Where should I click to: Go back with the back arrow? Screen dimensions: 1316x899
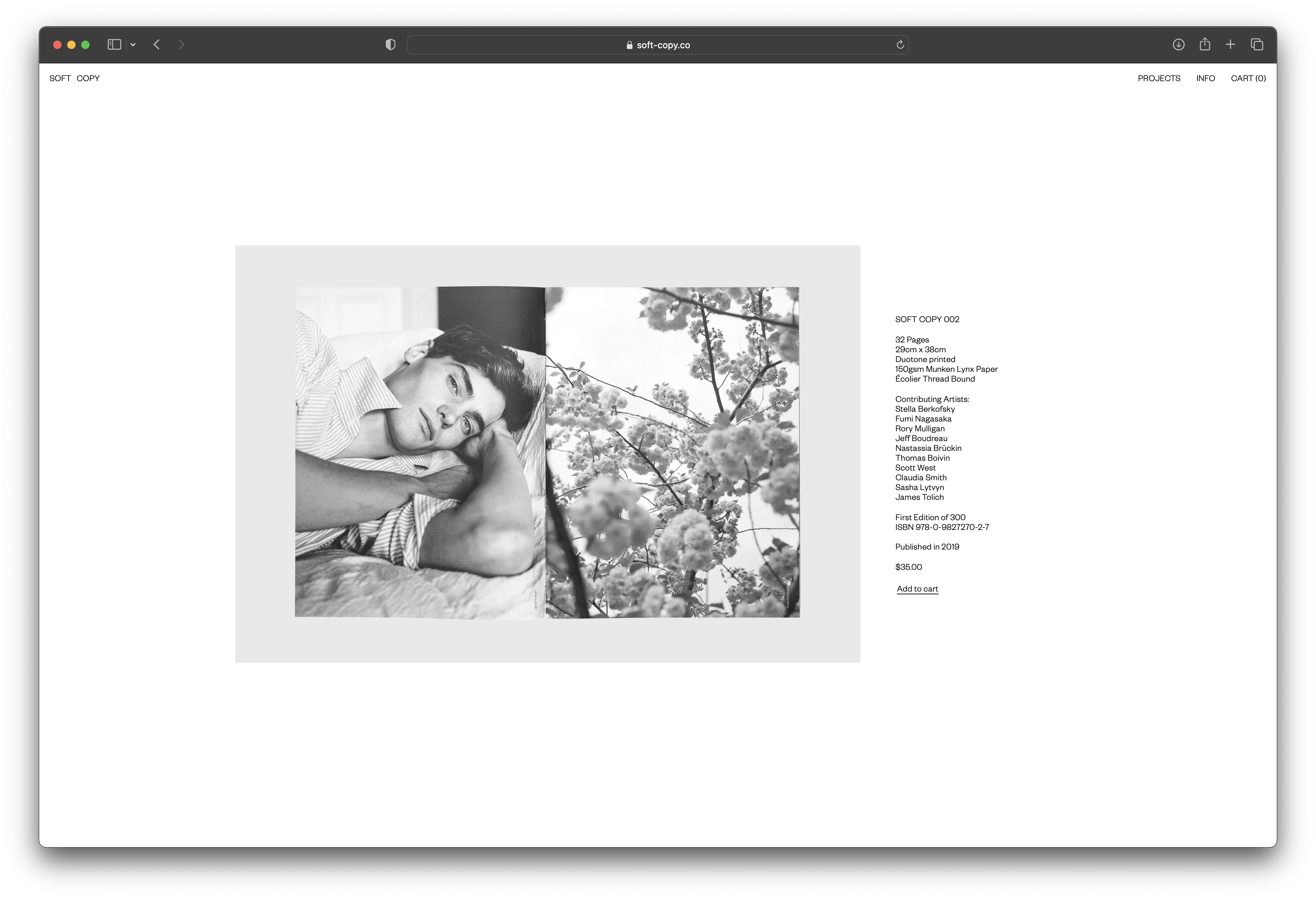tap(157, 45)
